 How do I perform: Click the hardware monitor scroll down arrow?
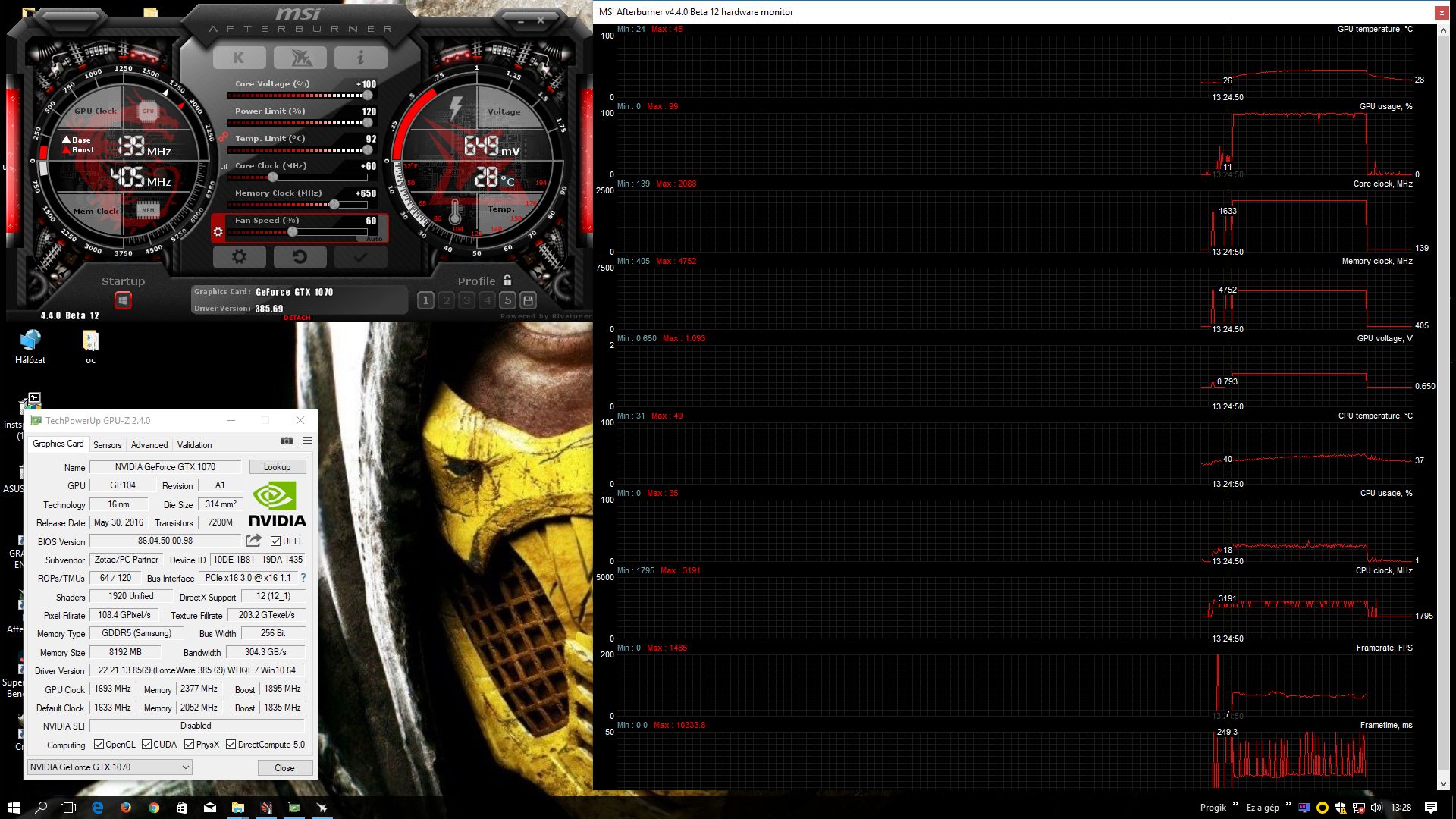coord(1442,784)
